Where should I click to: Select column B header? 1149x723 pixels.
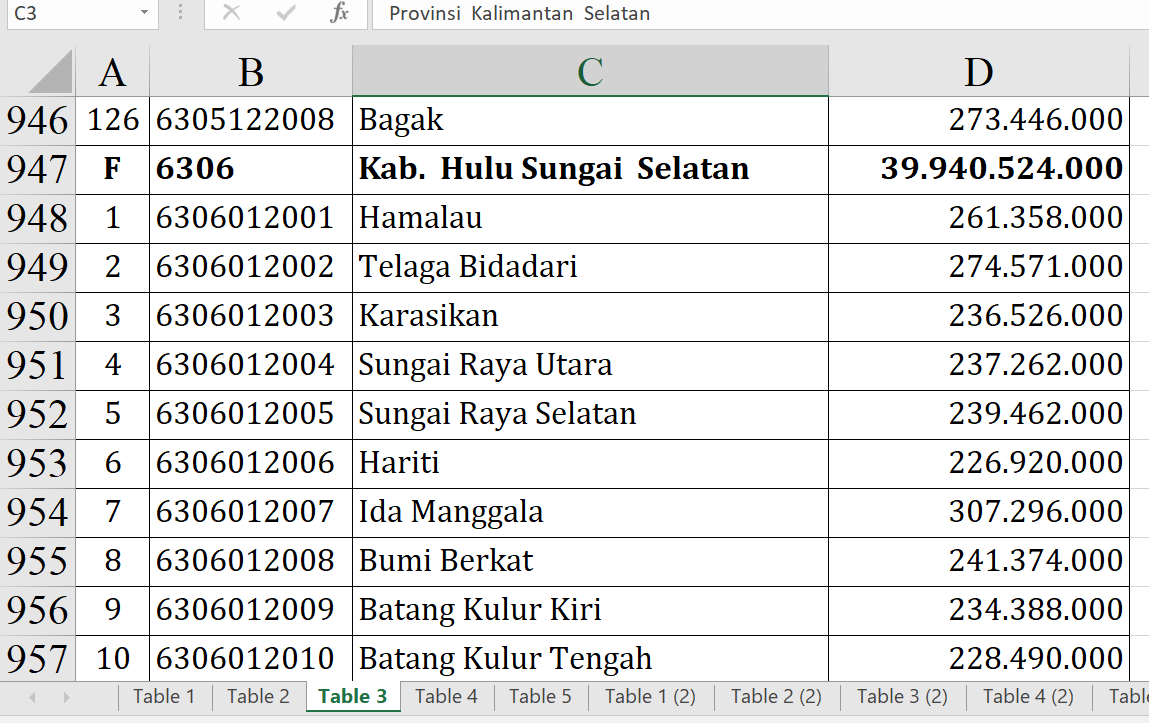(251, 72)
